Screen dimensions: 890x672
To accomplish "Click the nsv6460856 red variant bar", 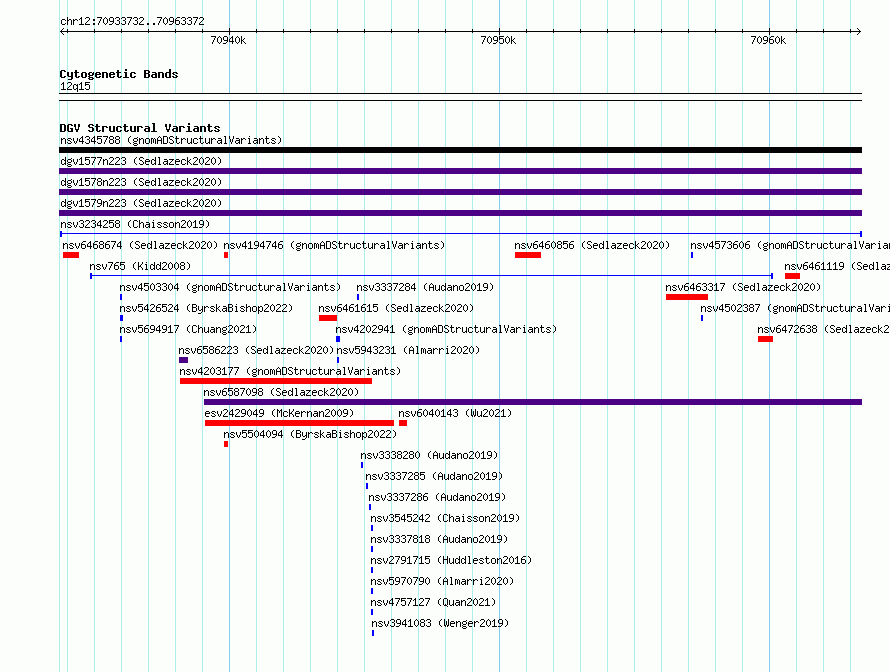I will [528, 255].
